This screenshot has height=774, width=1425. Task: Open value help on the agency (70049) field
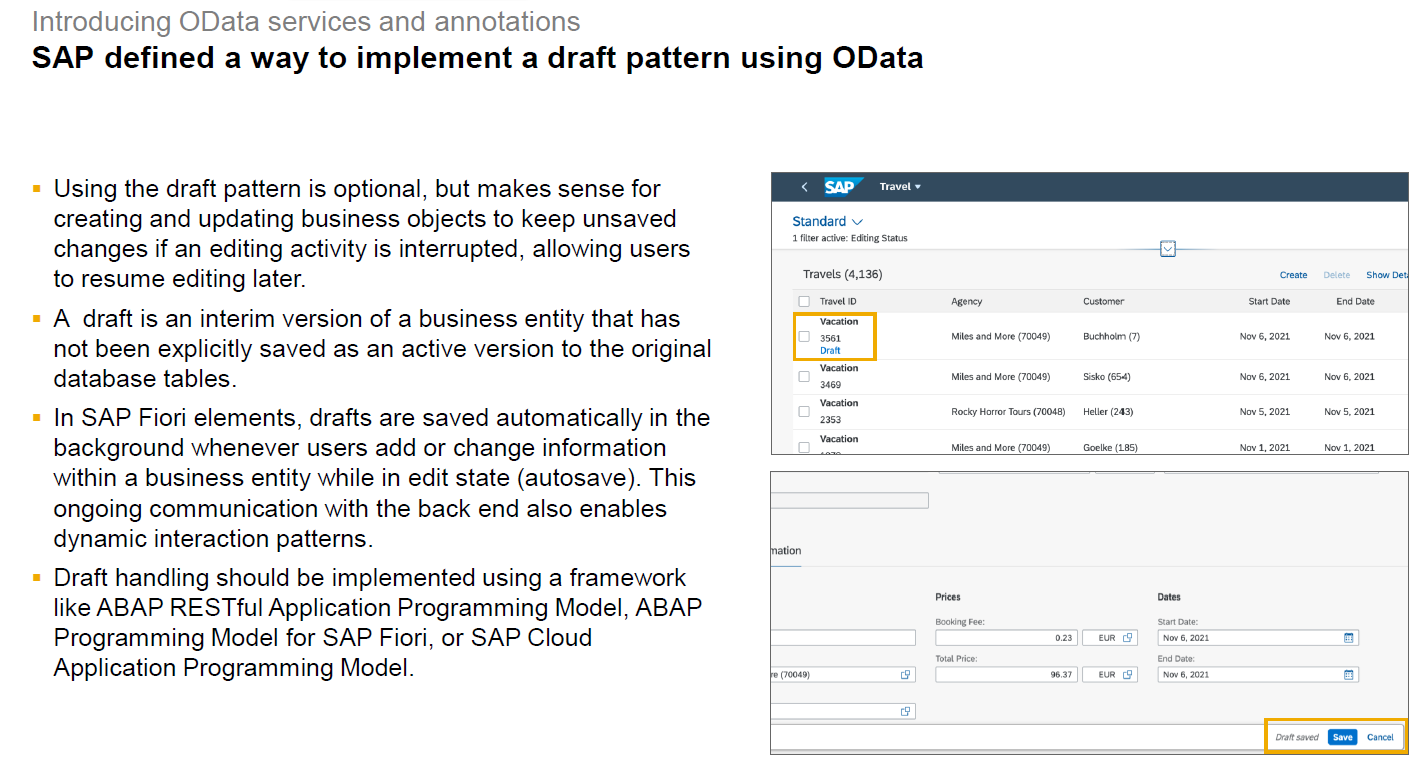point(905,675)
